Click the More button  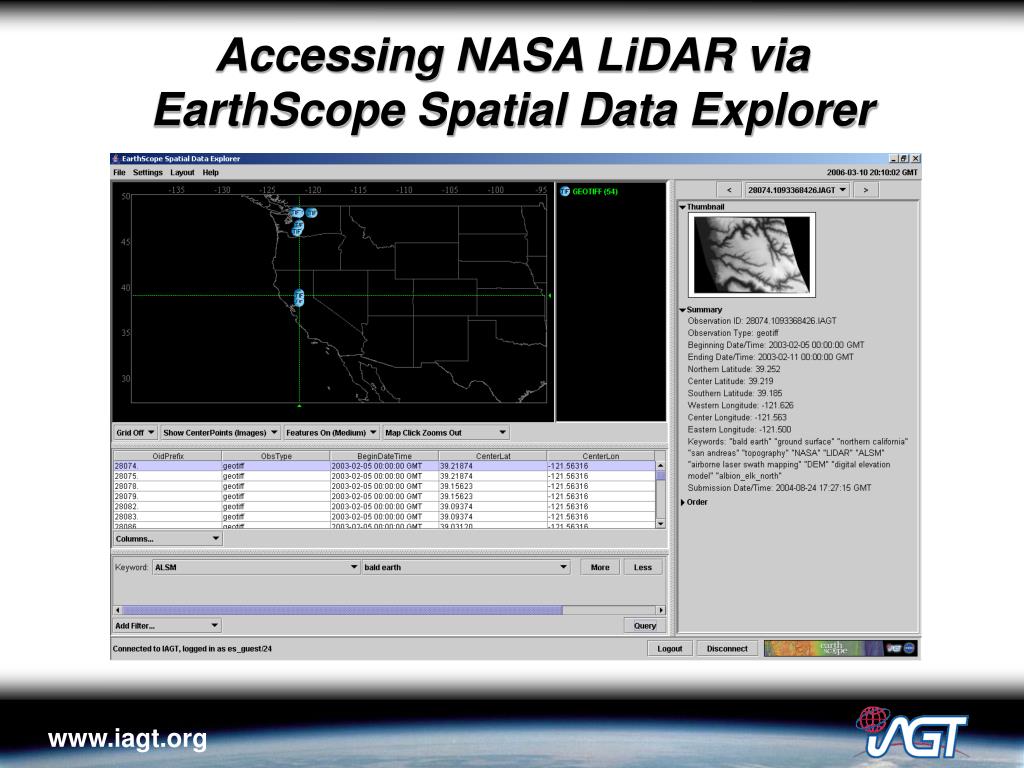(600, 567)
